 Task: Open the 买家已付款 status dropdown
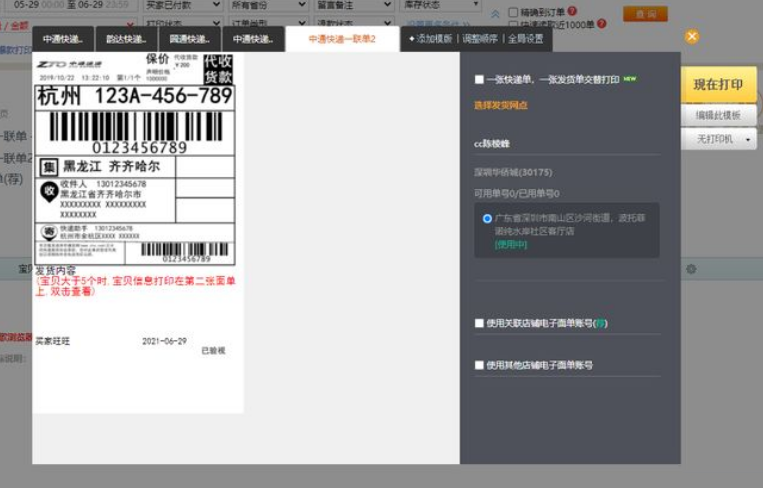point(182,5)
